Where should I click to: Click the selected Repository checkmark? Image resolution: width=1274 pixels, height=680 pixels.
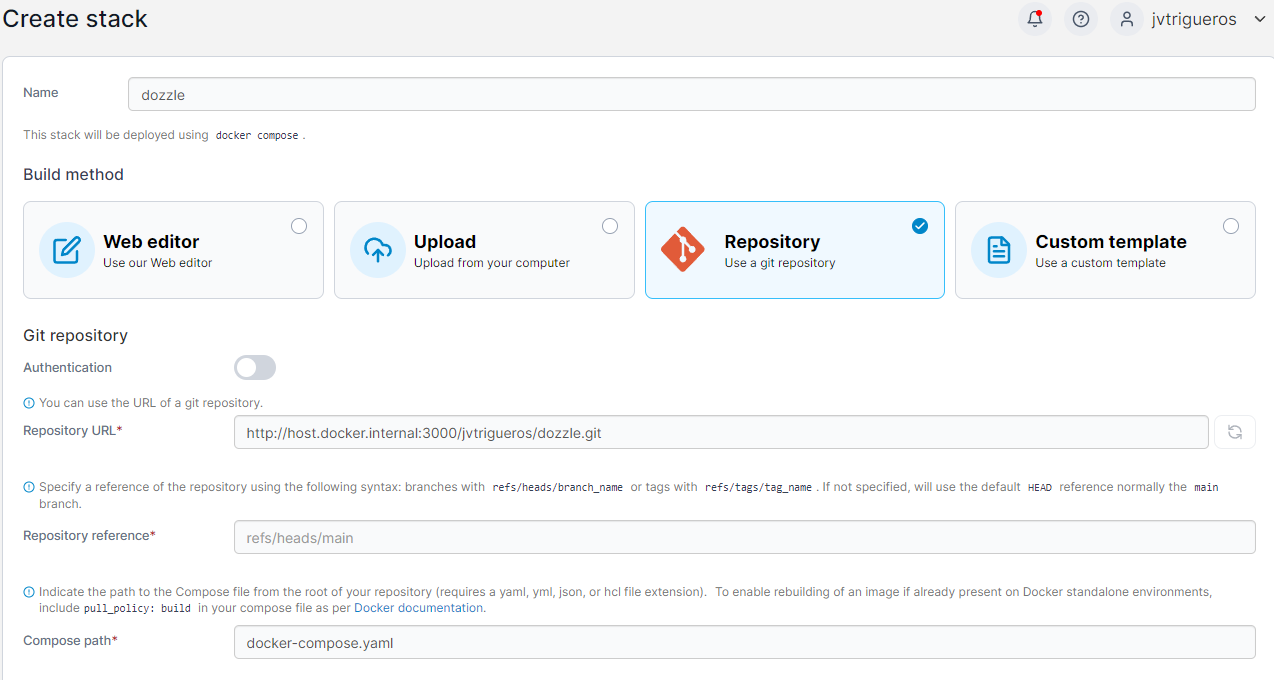[919, 226]
